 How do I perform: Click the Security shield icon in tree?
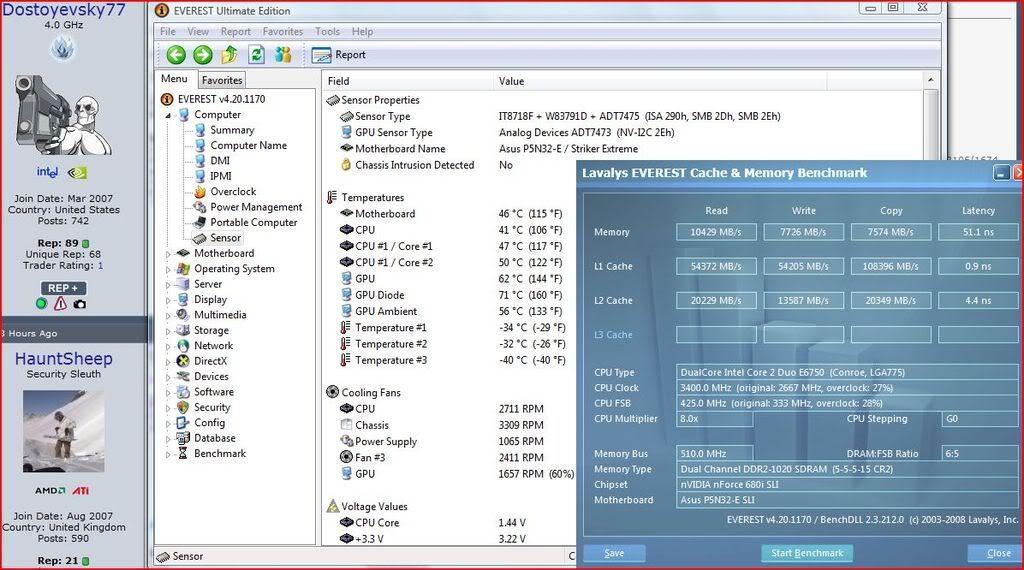(184, 407)
